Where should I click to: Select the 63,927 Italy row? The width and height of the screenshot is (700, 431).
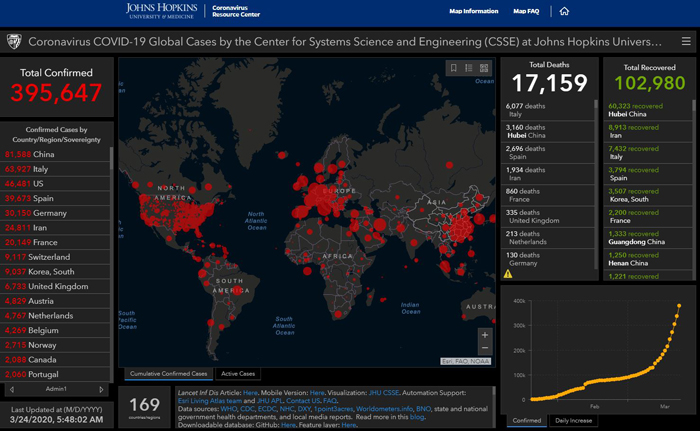pos(55,169)
